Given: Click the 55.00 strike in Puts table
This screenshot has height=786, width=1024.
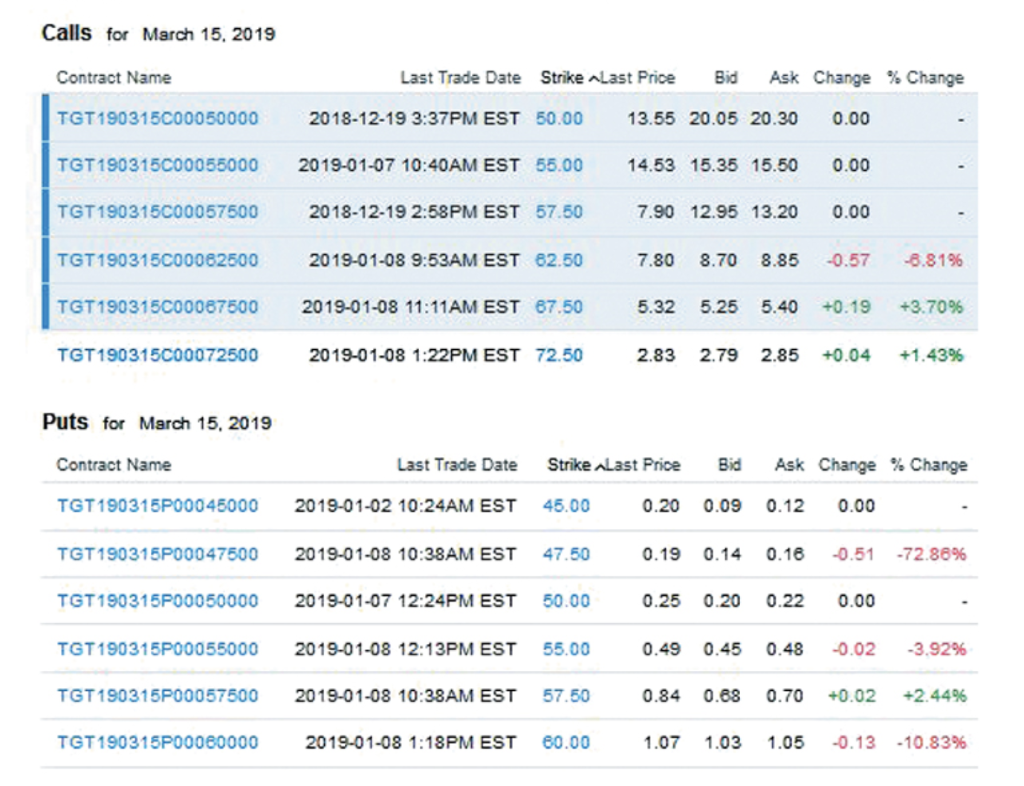Looking at the screenshot, I should (x=566, y=649).
